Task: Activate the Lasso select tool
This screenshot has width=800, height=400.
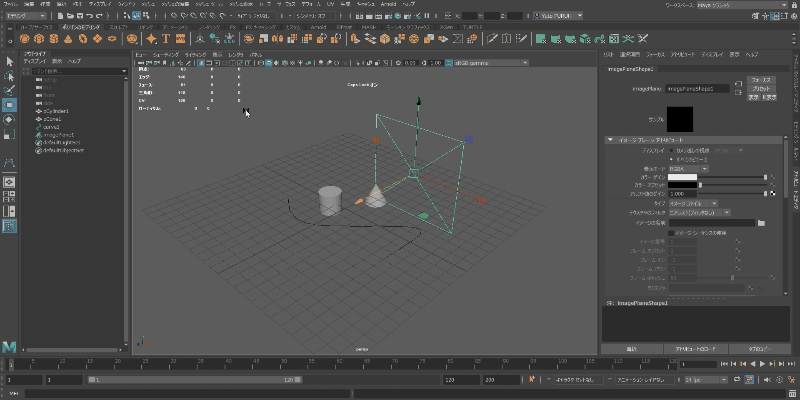Action: pos(10,76)
